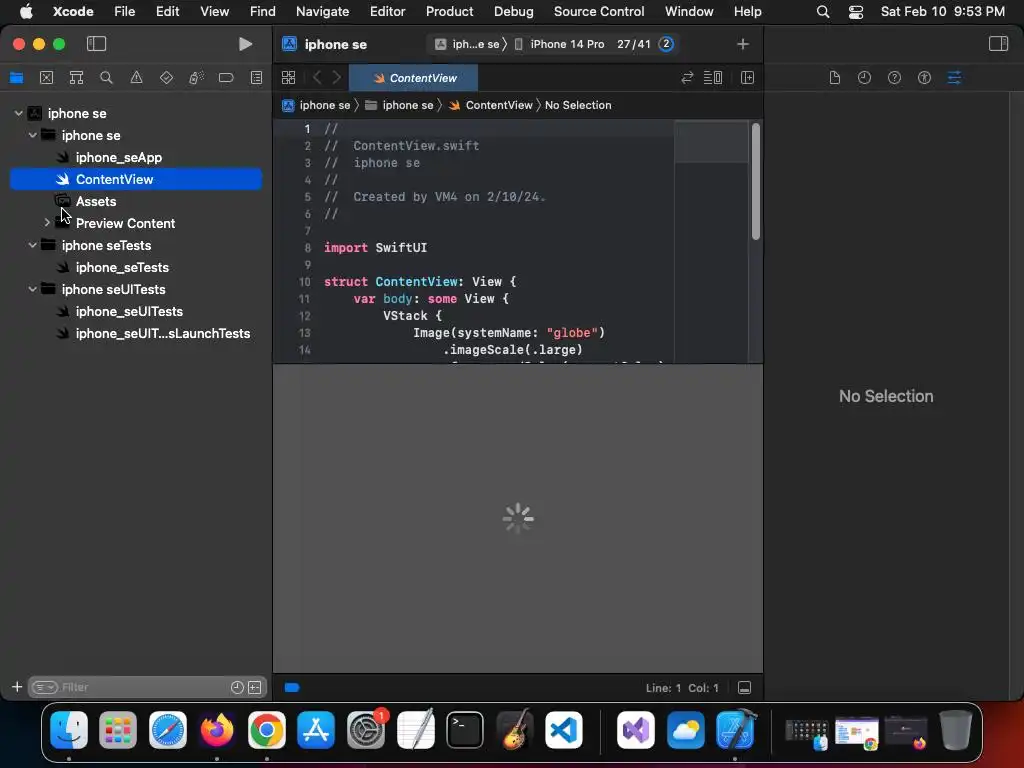Adjust editor options lines icon
Viewport: 1024px width, 768px height.
712,78
